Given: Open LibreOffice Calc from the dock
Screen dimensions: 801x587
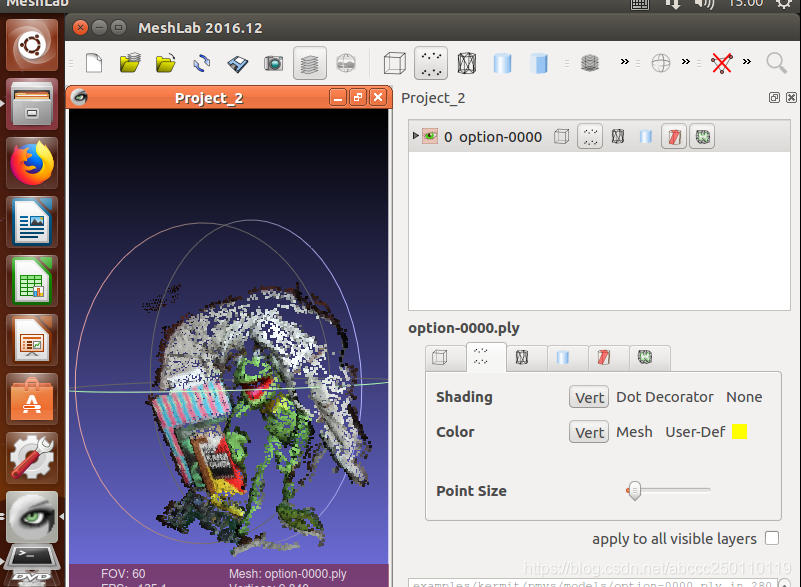Looking at the screenshot, I should (32, 281).
